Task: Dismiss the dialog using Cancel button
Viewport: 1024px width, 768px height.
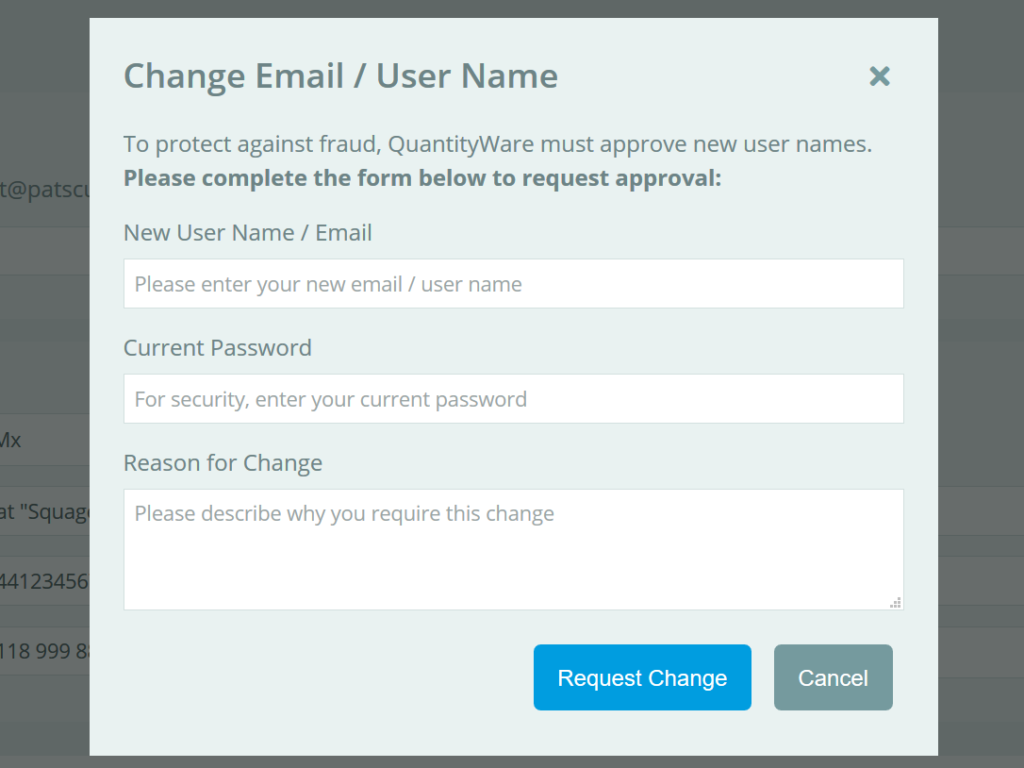Action: (x=833, y=677)
